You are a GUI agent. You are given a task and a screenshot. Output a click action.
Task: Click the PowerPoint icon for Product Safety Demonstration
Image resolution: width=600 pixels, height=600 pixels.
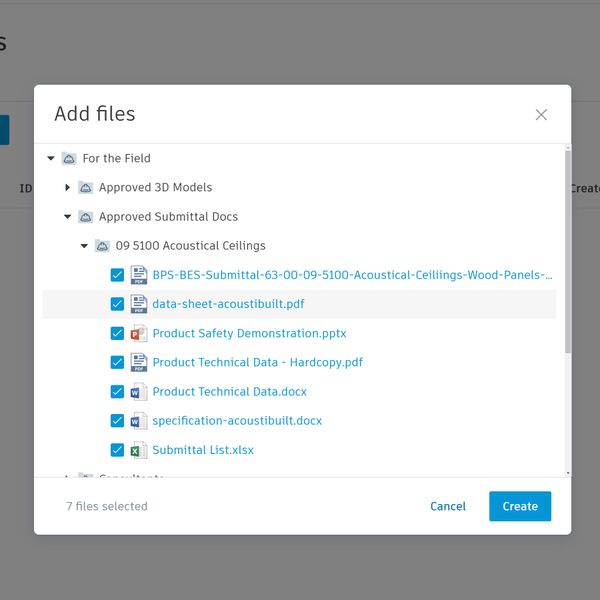click(x=138, y=333)
